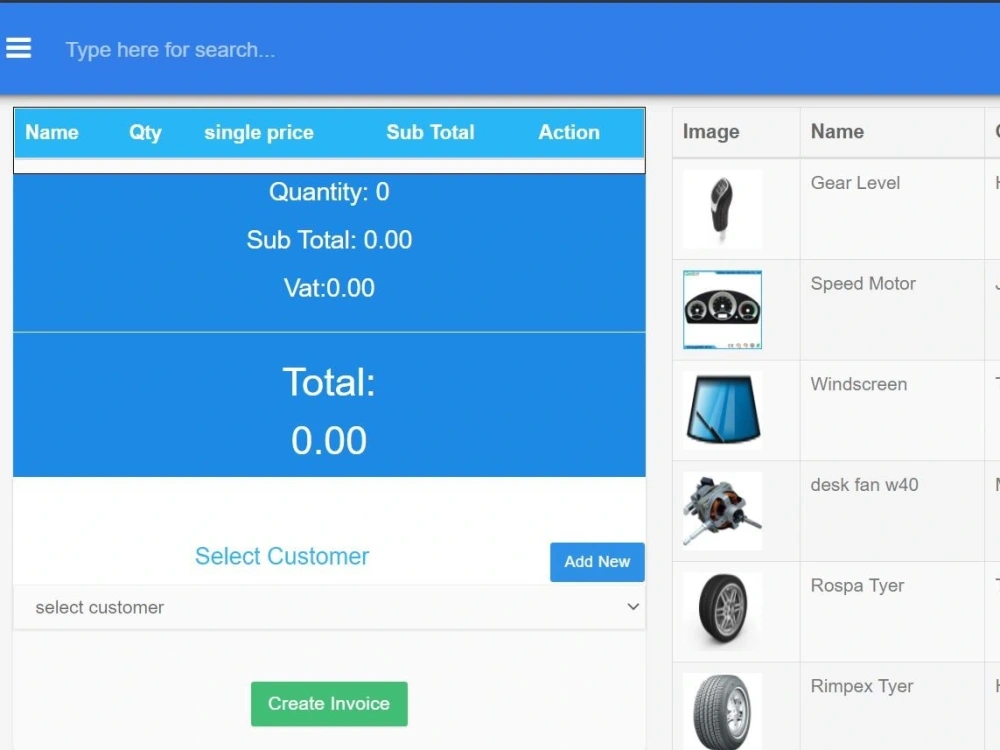Click the Sub Total: 0.00 summary

coord(329,240)
